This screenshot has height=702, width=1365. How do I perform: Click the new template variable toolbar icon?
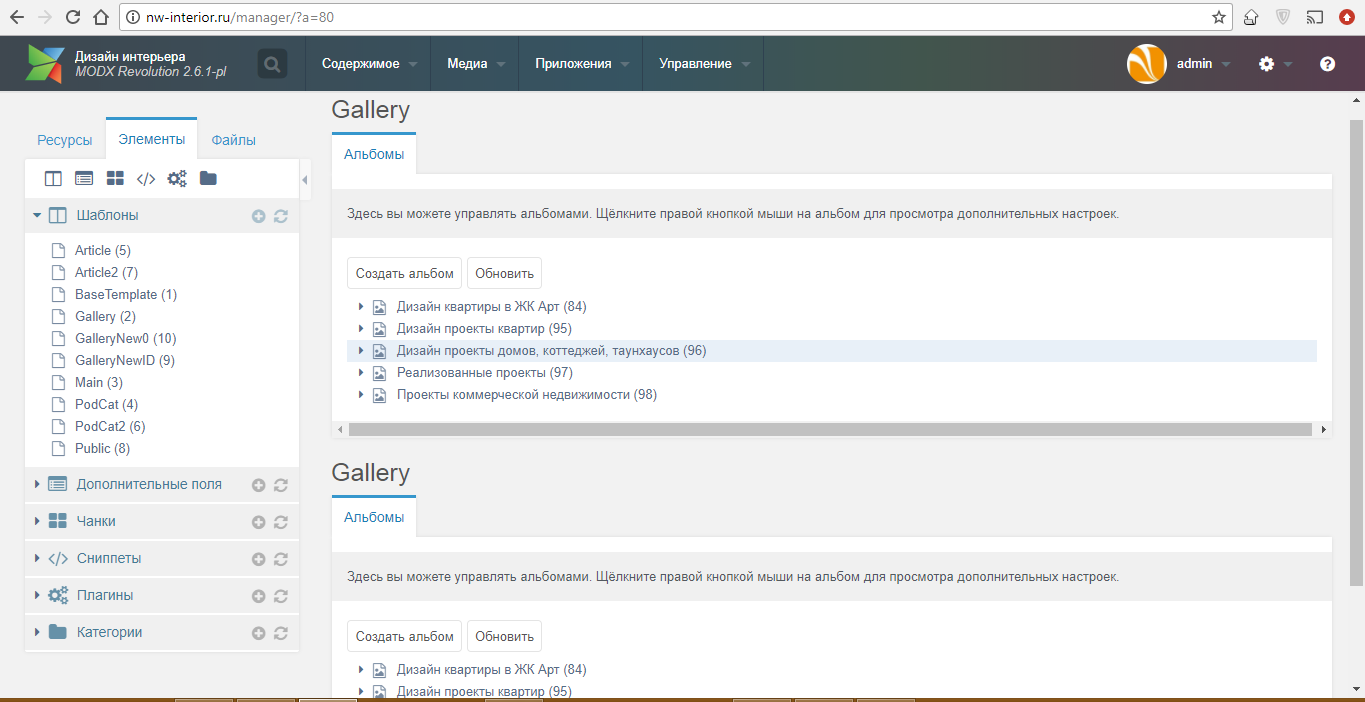pyautogui.click(x=84, y=179)
